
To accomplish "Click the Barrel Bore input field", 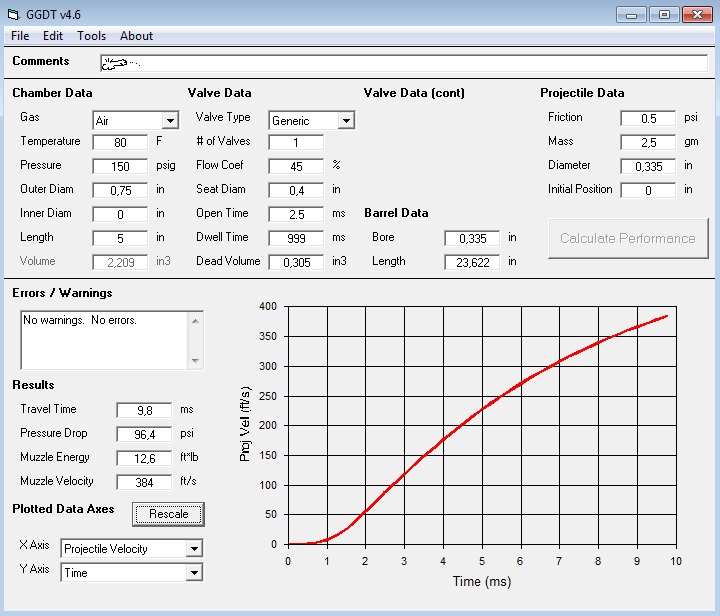I will coord(472,239).
